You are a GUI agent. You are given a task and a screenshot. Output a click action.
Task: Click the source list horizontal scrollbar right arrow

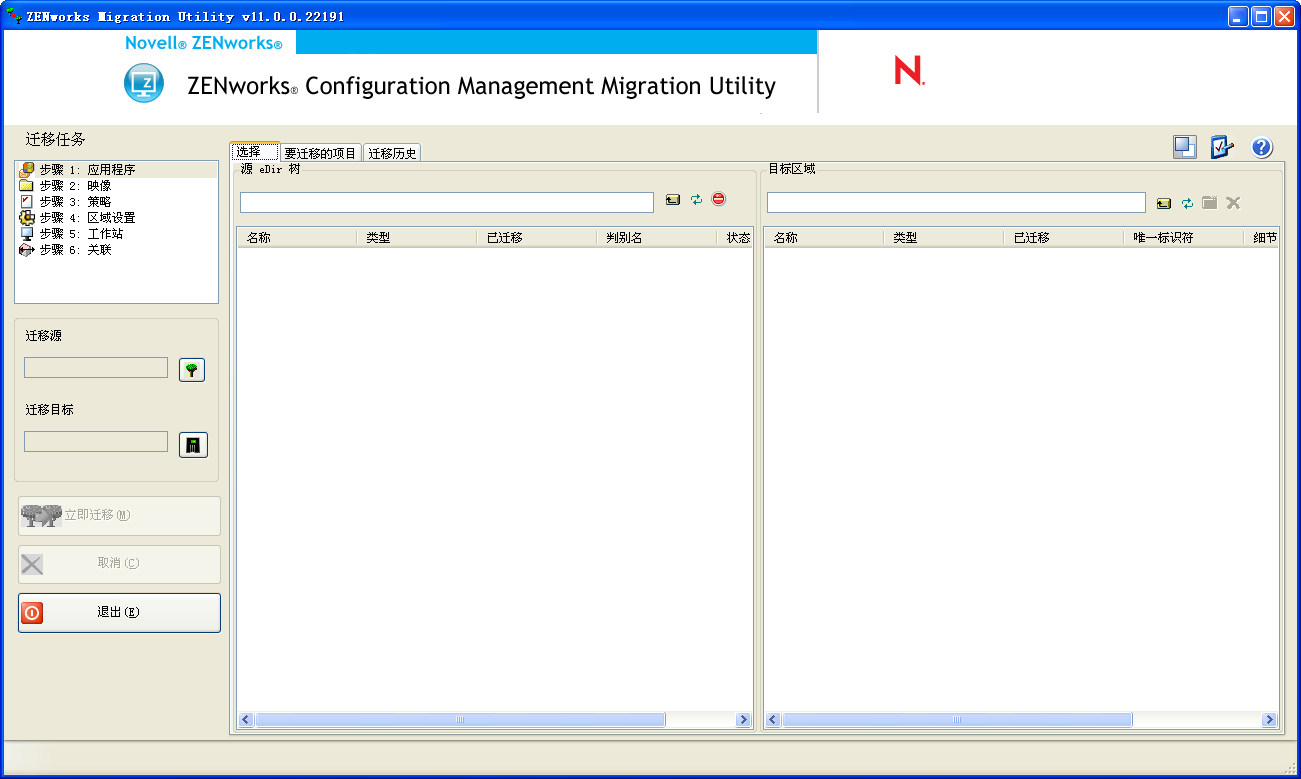coord(743,720)
